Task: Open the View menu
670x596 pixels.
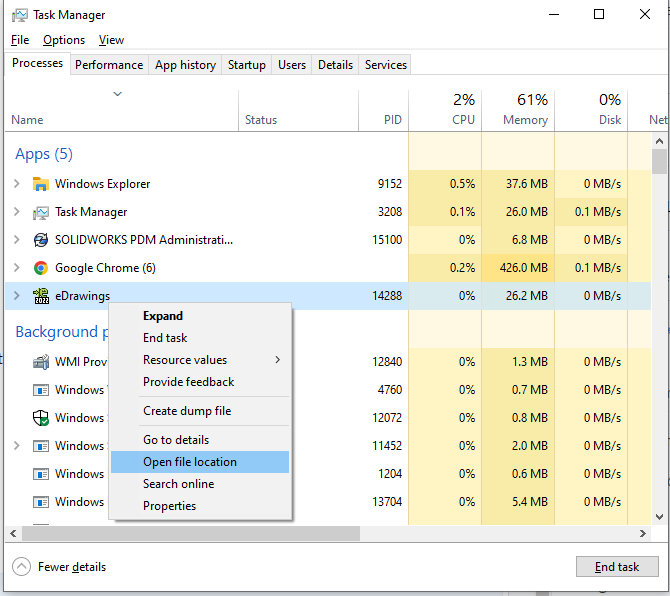Action: point(112,40)
